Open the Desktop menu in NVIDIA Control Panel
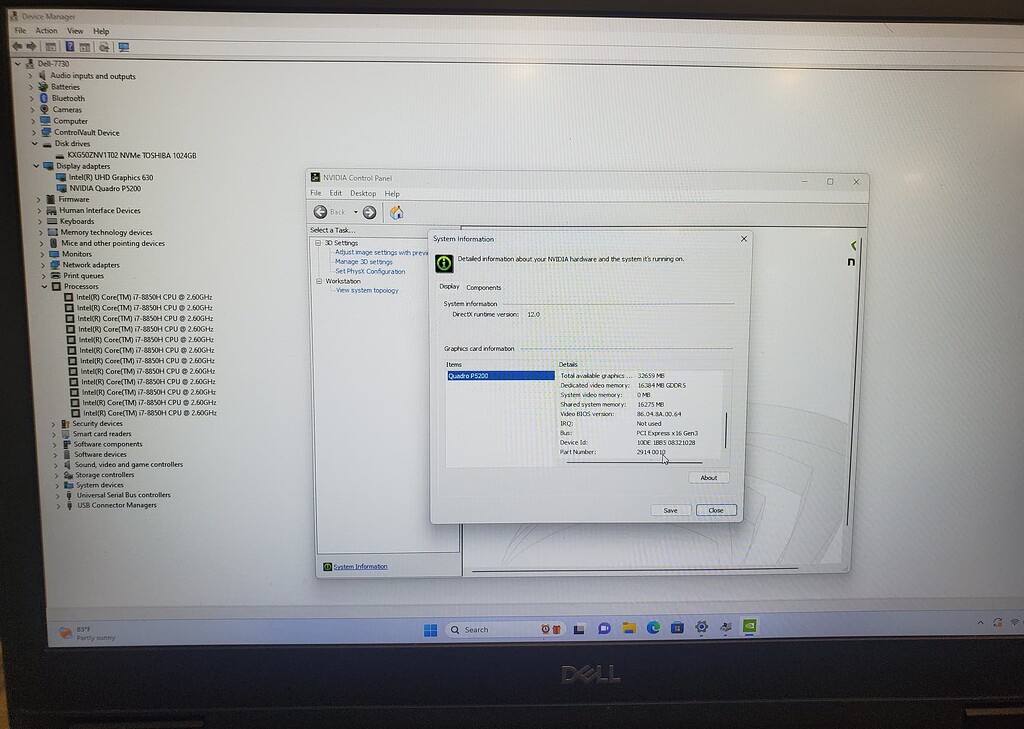 coord(362,193)
